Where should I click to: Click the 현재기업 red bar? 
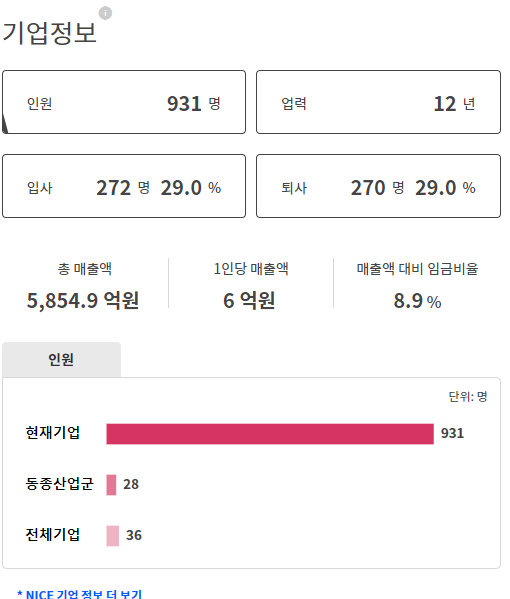270,434
